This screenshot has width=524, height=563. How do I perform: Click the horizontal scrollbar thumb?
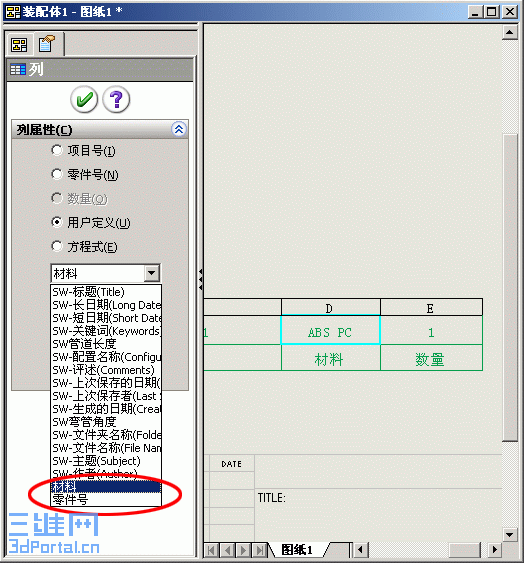tap(464, 549)
